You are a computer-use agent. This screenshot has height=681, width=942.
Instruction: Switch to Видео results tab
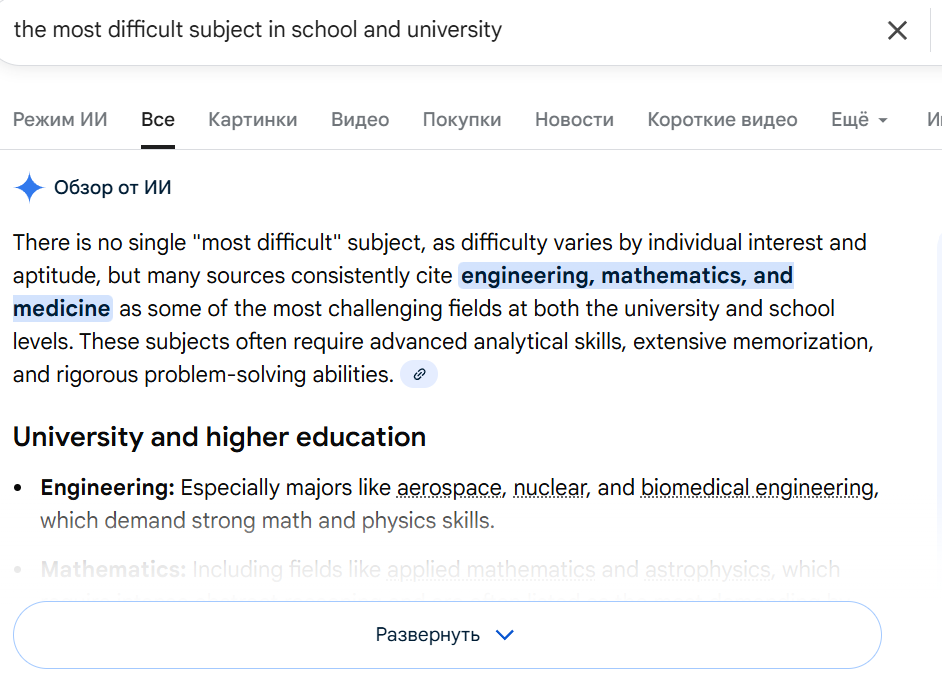[x=360, y=120]
